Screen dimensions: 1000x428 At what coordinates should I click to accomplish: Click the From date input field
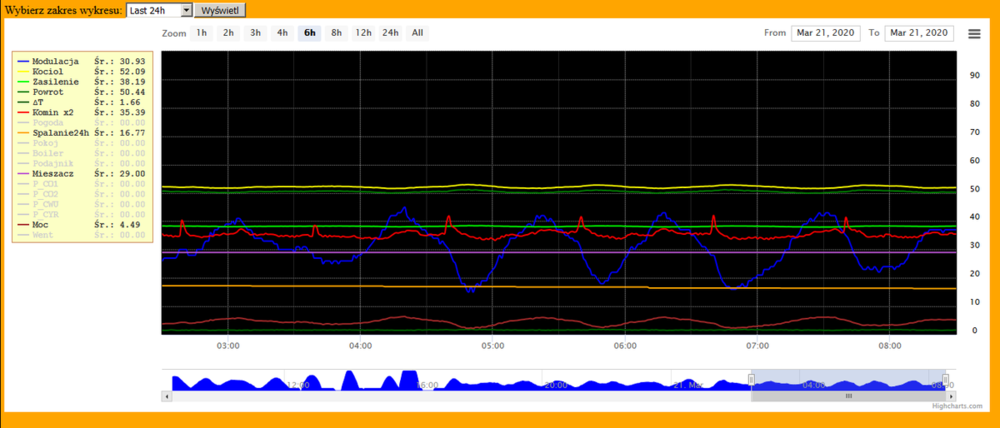[825, 33]
